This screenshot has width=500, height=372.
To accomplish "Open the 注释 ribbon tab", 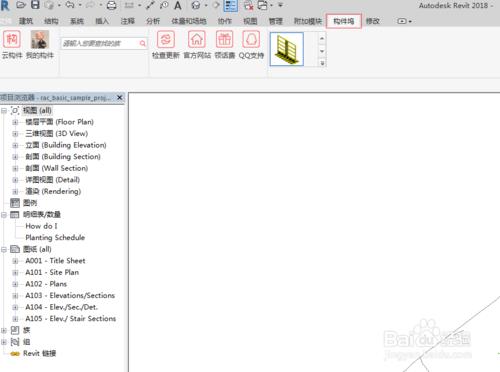I will (x=127, y=21).
